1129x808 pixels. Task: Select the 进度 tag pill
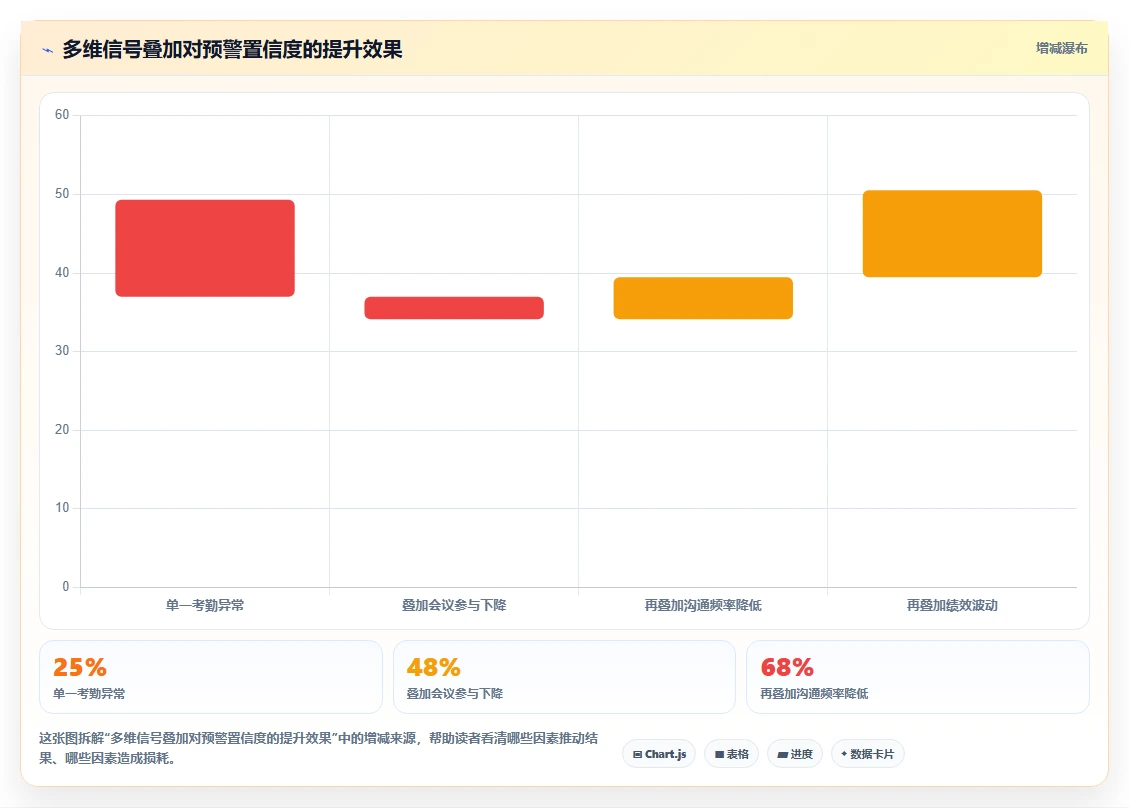coord(795,754)
